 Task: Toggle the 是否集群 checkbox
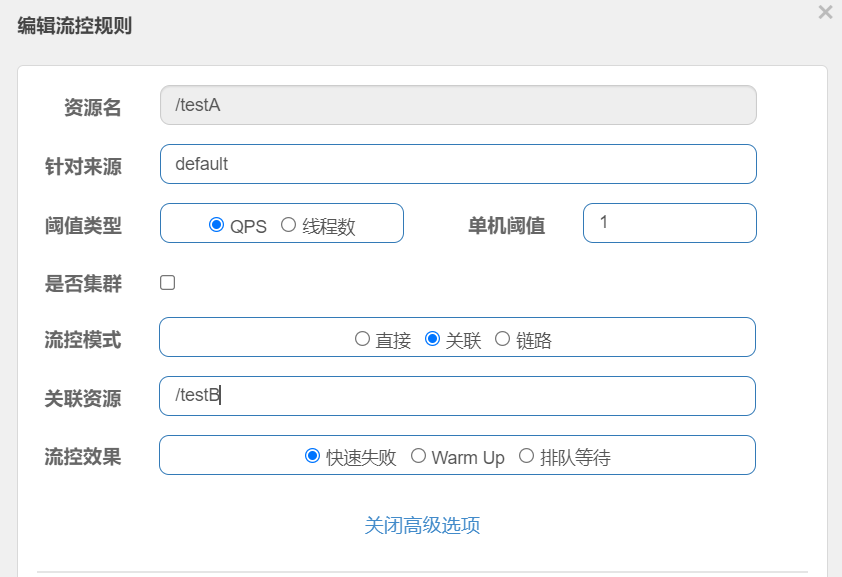(168, 282)
